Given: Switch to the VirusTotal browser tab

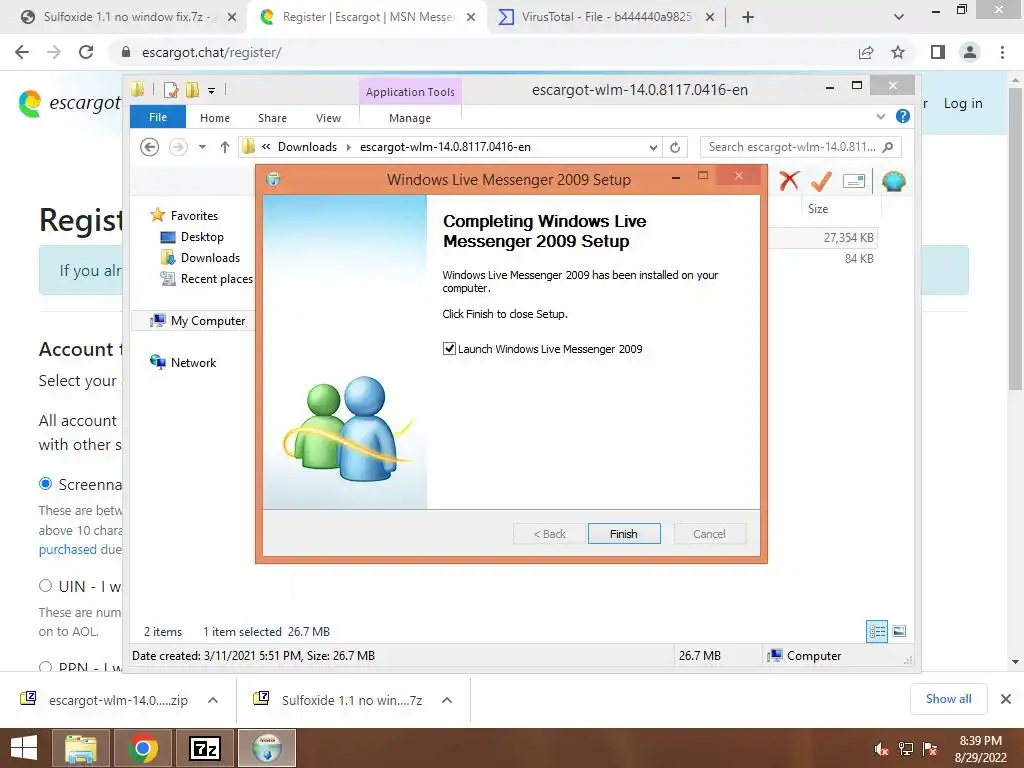Looking at the screenshot, I should click(x=606, y=17).
